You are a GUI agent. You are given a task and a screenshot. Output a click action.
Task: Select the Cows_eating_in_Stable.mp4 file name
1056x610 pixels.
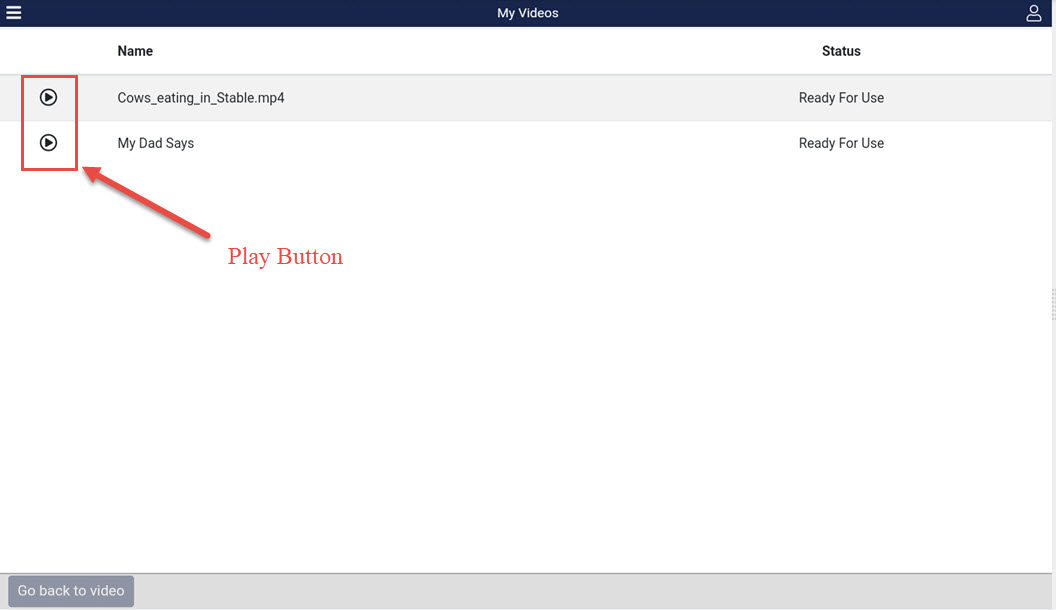click(201, 98)
